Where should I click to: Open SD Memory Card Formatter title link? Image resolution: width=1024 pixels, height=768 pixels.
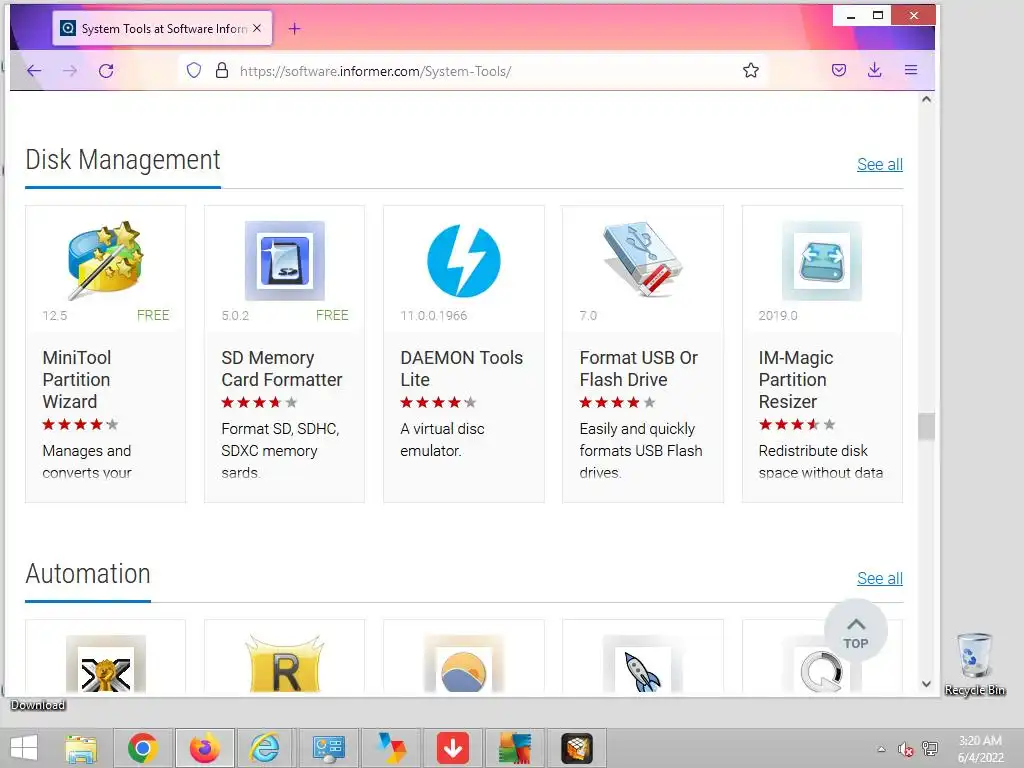(x=281, y=369)
